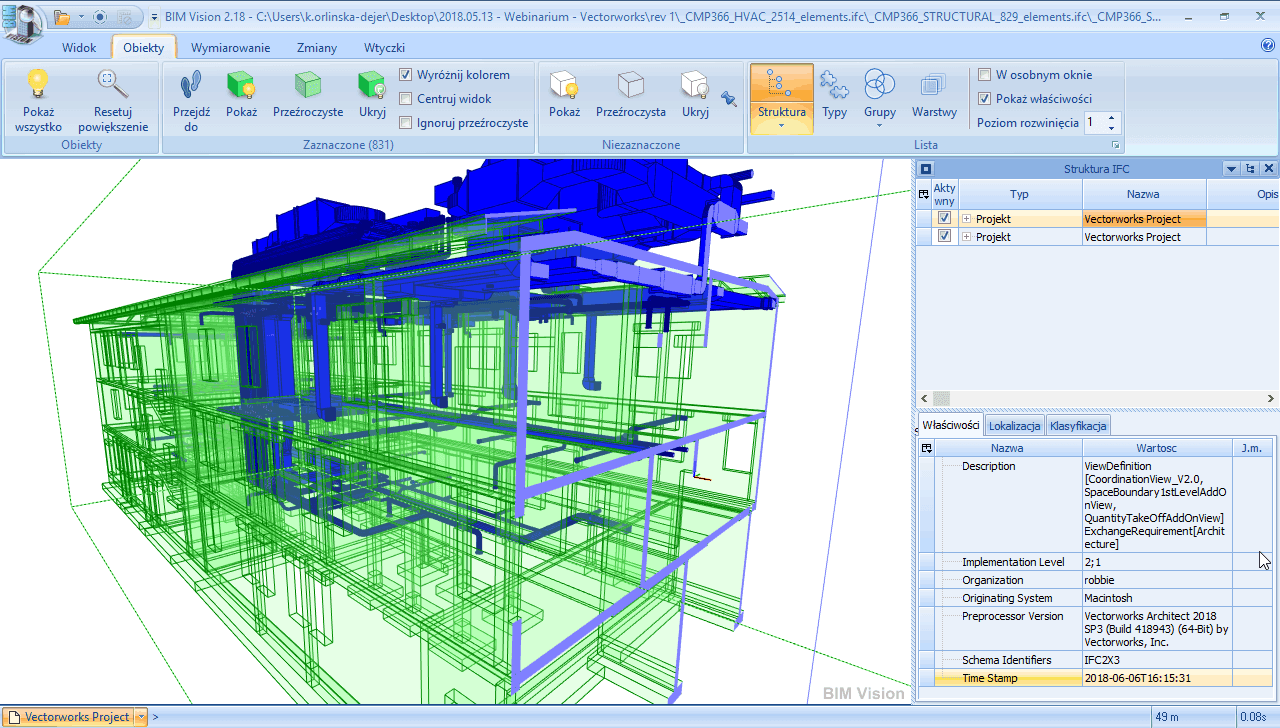Screen dimensions: 1280x728
Task: Open the help question mark icon
Action: [1268, 45]
